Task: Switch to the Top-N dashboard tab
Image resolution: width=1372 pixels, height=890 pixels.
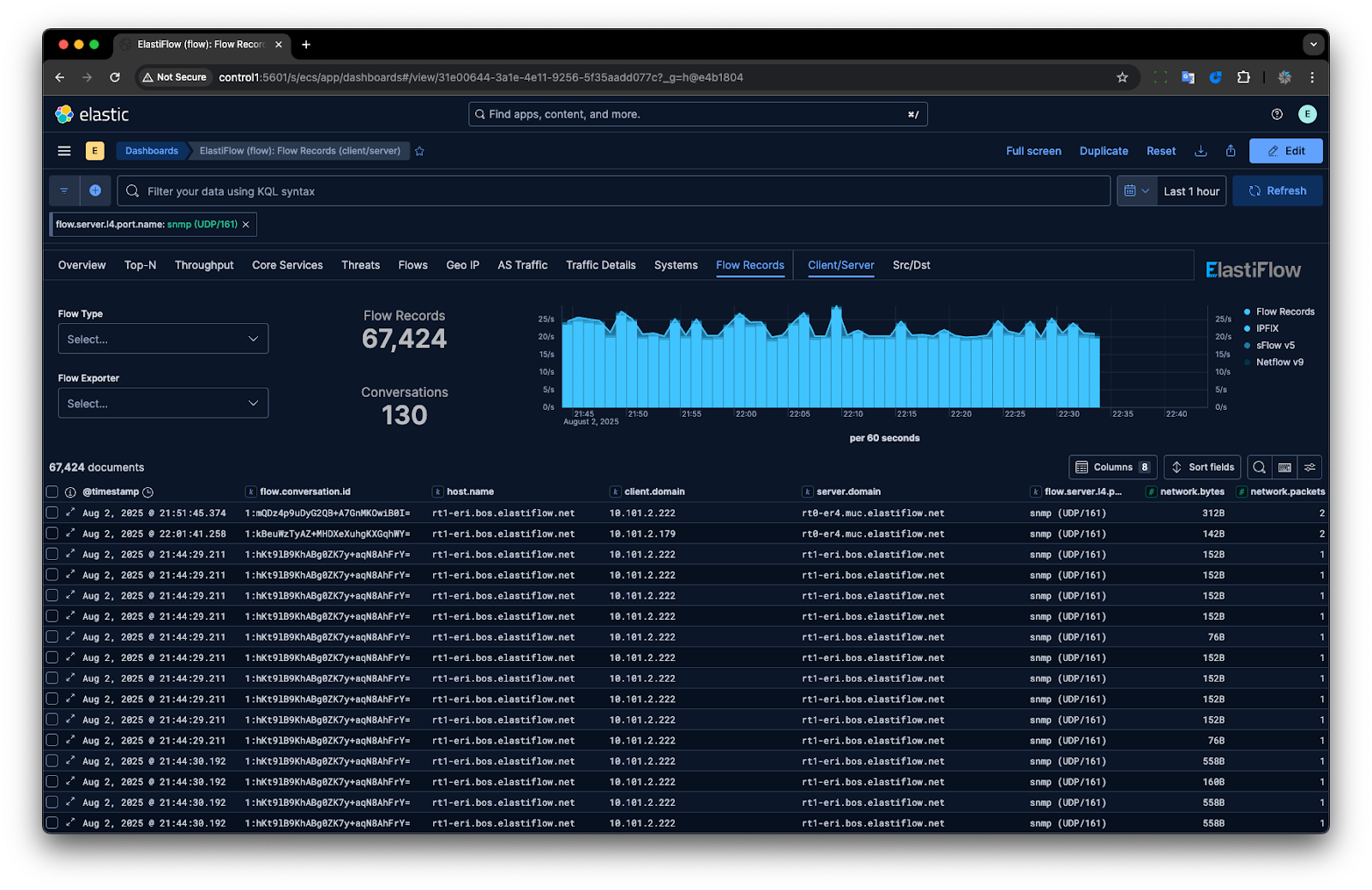Action: tap(141, 266)
